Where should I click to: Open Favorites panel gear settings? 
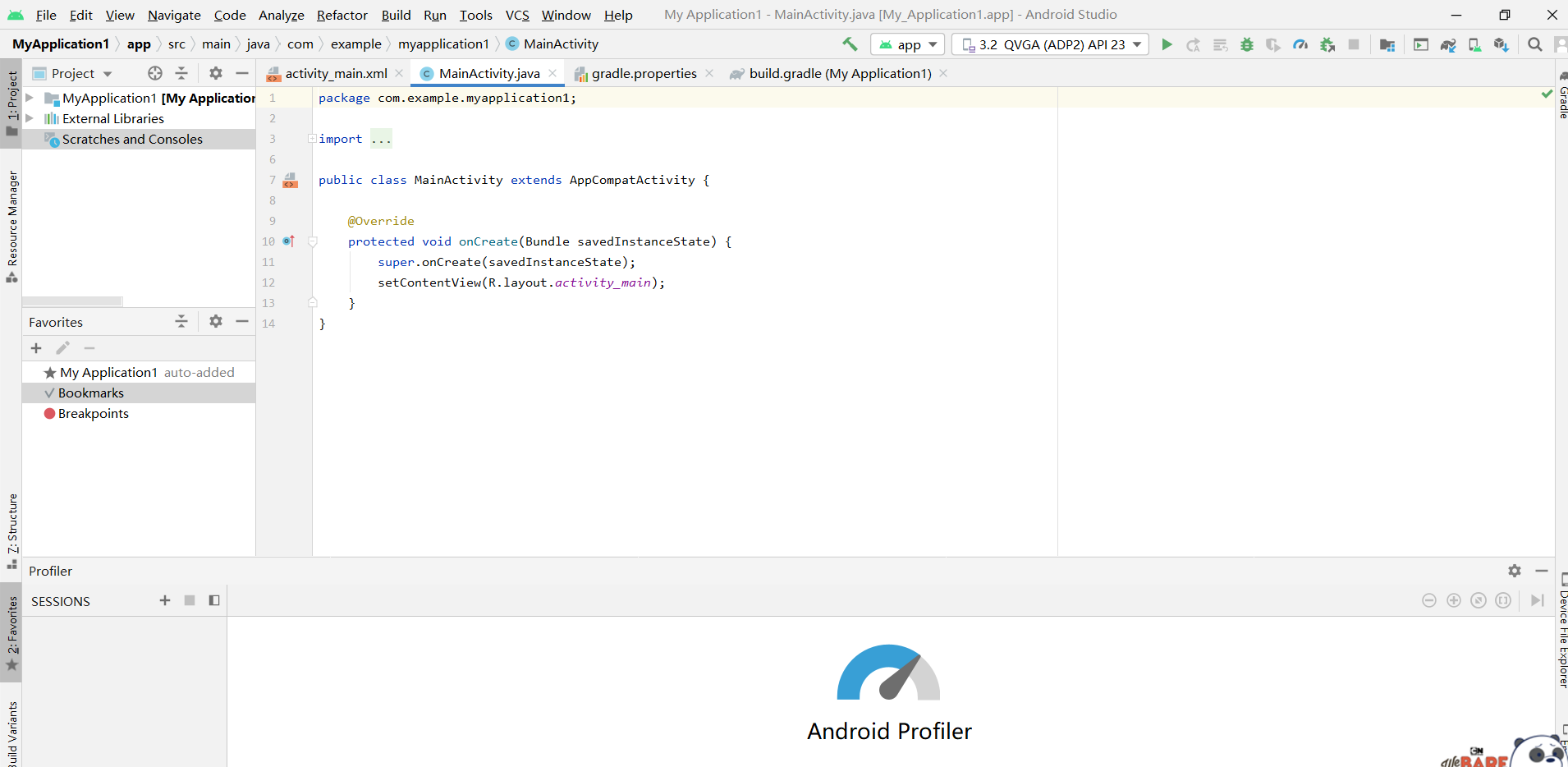pyautogui.click(x=216, y=321)
